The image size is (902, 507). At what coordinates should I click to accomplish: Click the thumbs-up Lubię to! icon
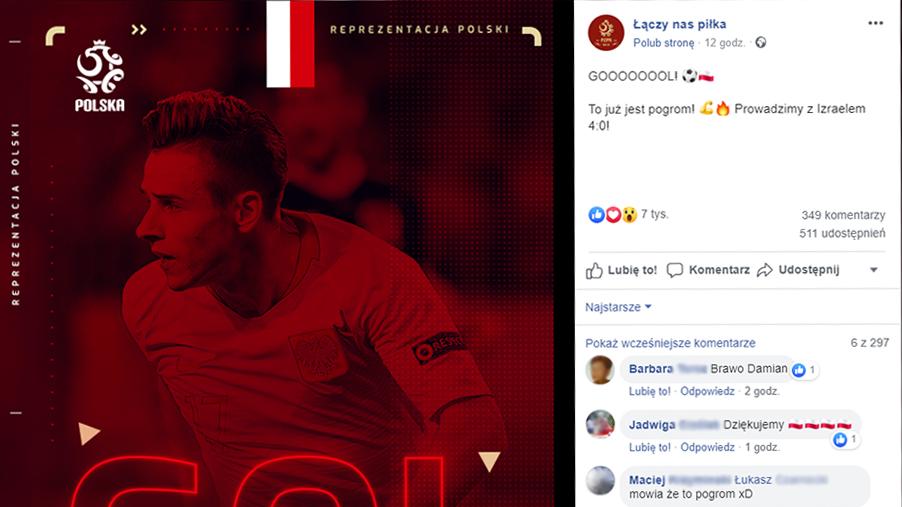click(x=594, y=270)
